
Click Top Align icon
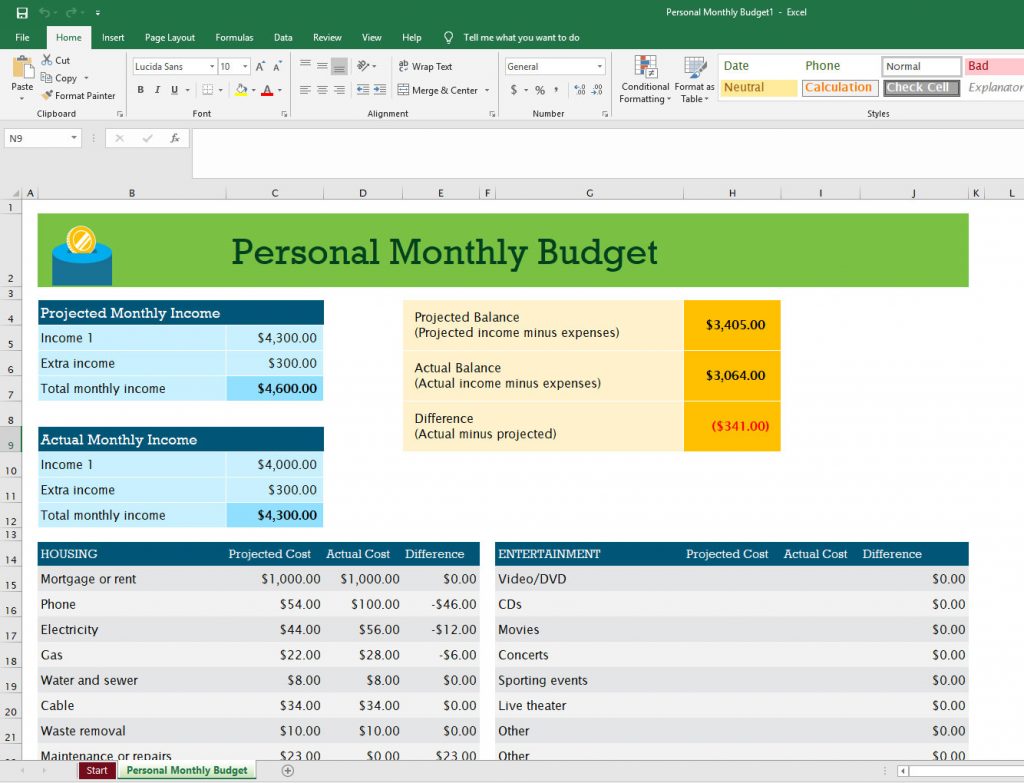pyautogui.click(x=305, y=65)
